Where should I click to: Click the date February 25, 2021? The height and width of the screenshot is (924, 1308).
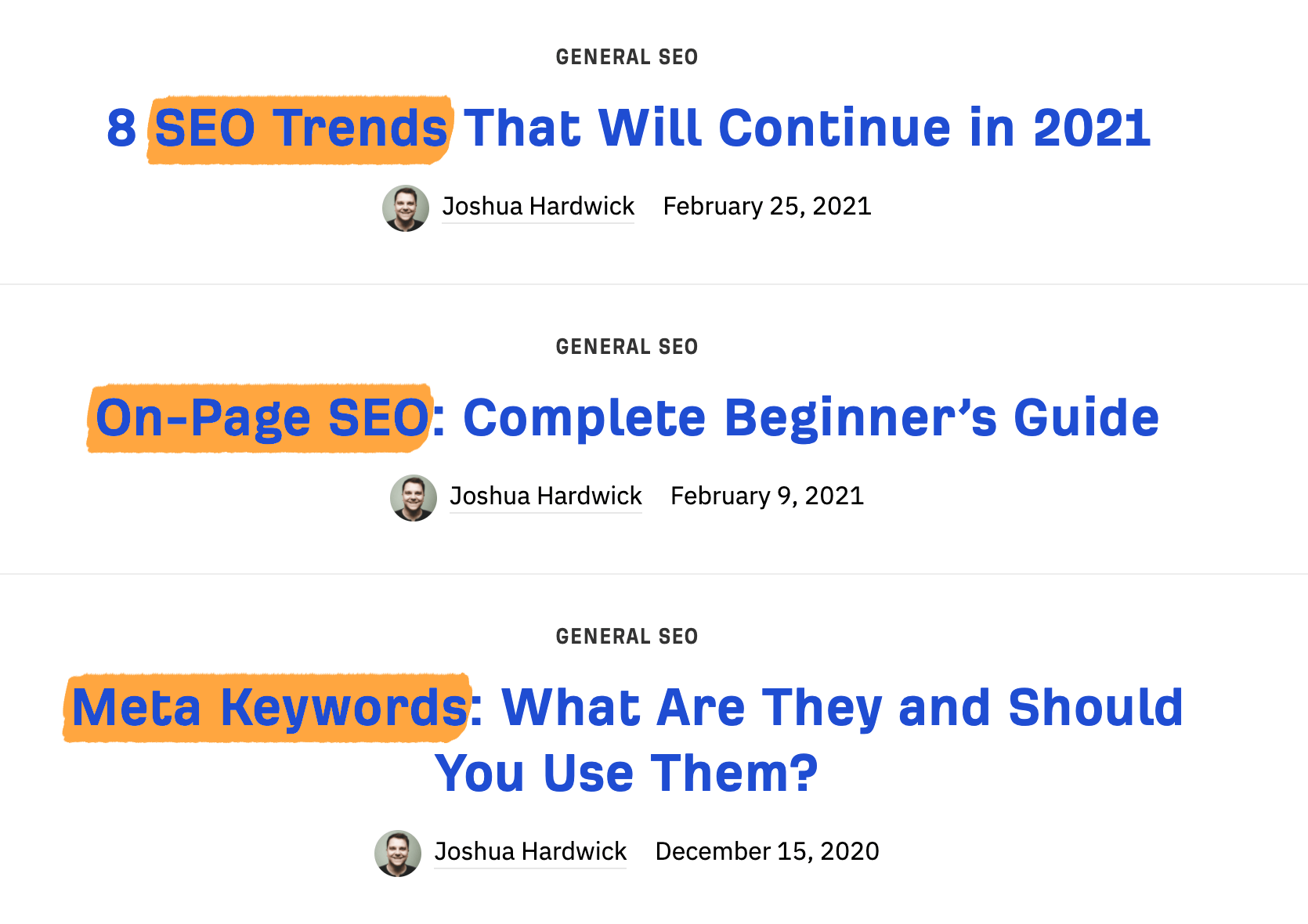(x=767, y=207)
